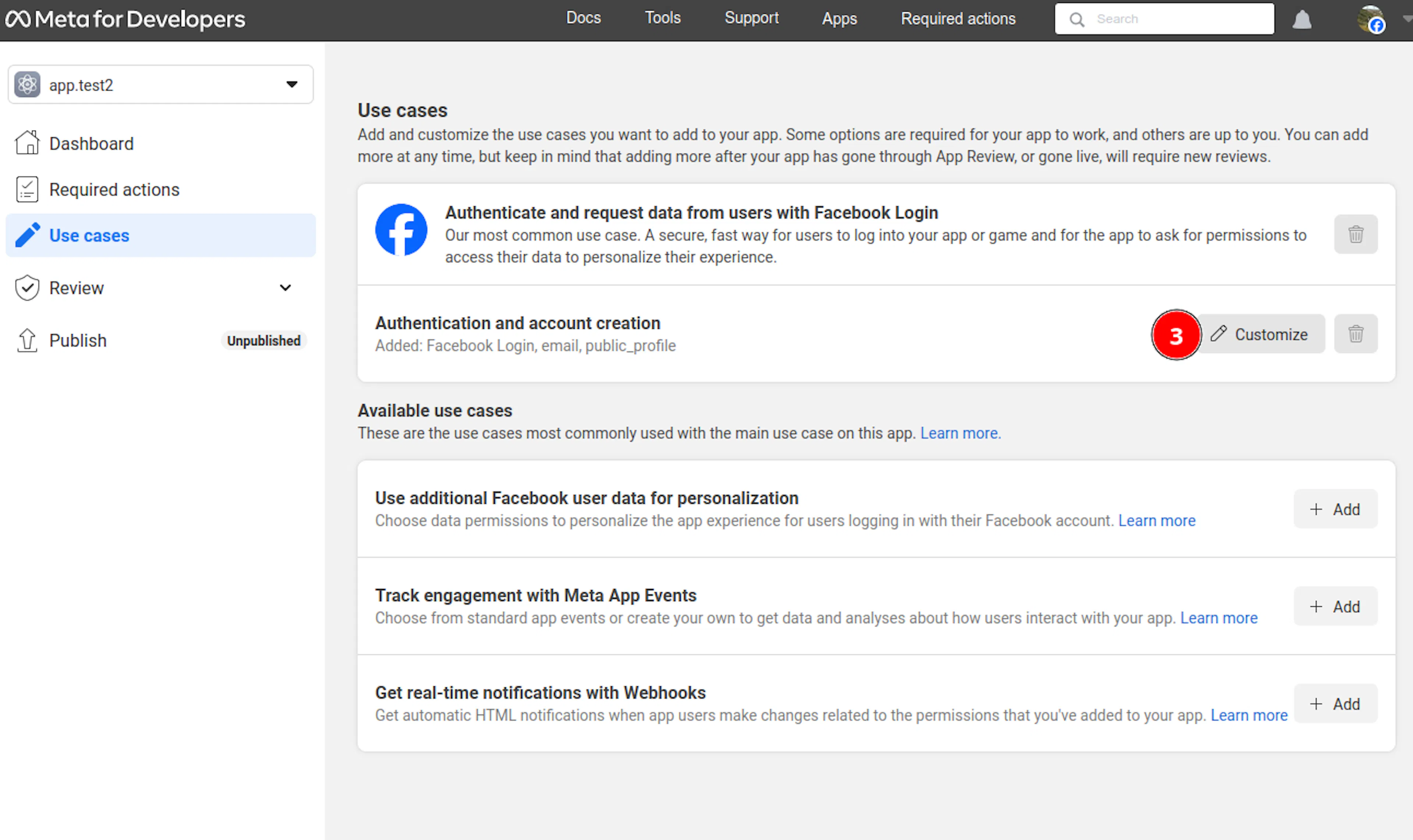The width and height of the screenshot is (1413, 840).
Task: Open Required actions in the sidebar
Action: (161, 189)
